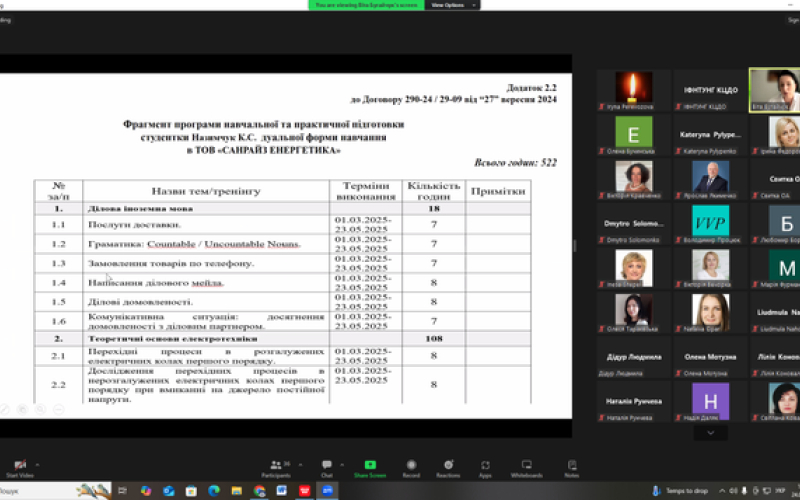Select Dmytro Solomonka participant tile
This screenshot has height=500, width=800.
click(x=634, y=224)
